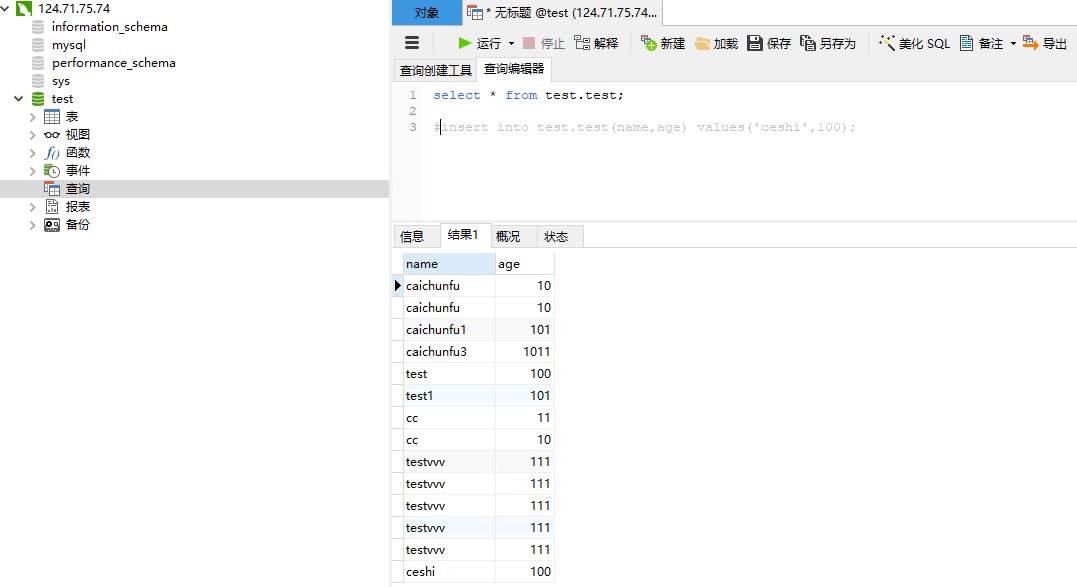Viewport: 1077px width, 587px height.
Task: Click the commented insert statement line
Action: pyautogui.click(x=645, y=127)
